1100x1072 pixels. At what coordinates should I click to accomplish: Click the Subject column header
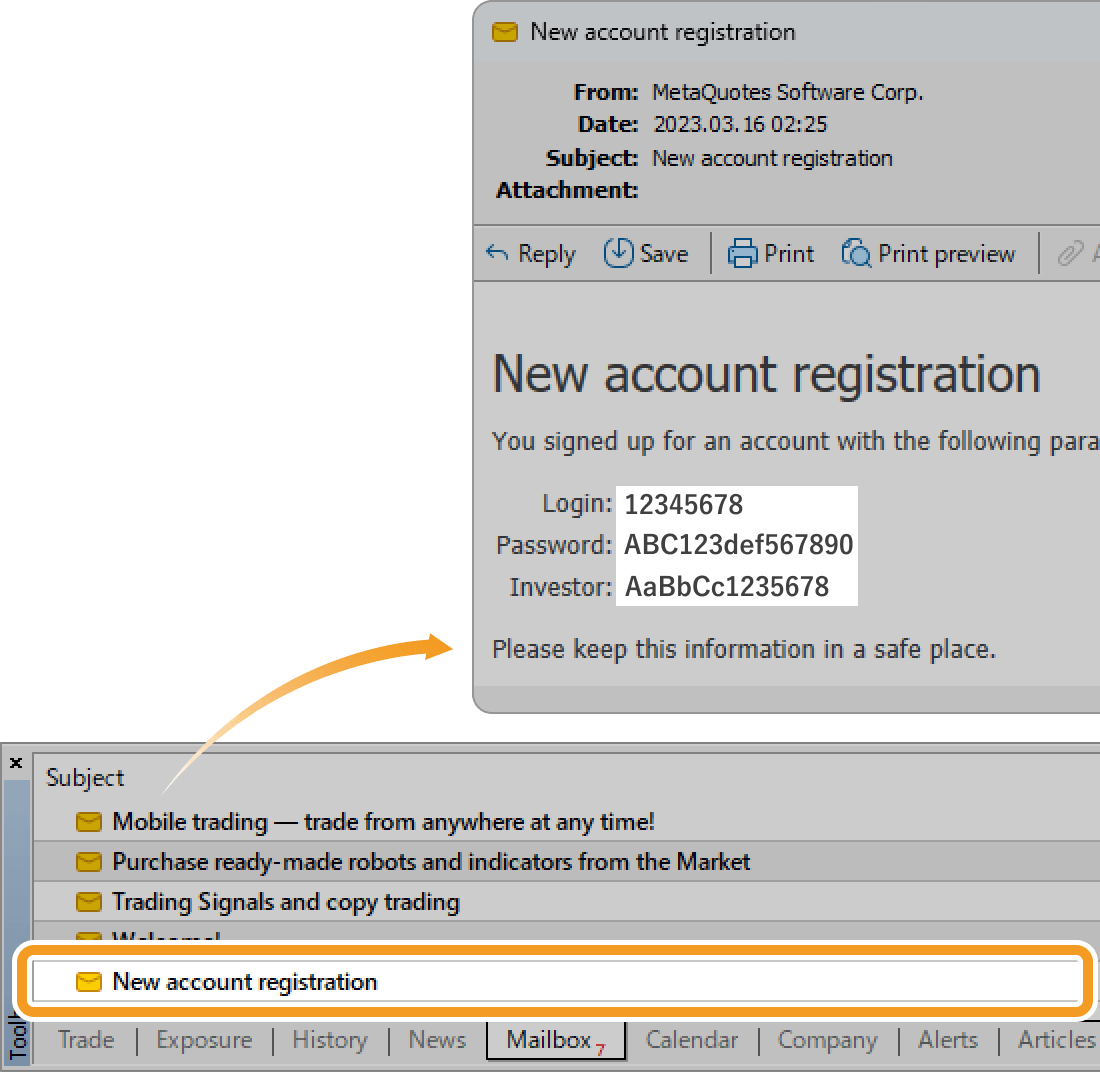coord(85,778)
